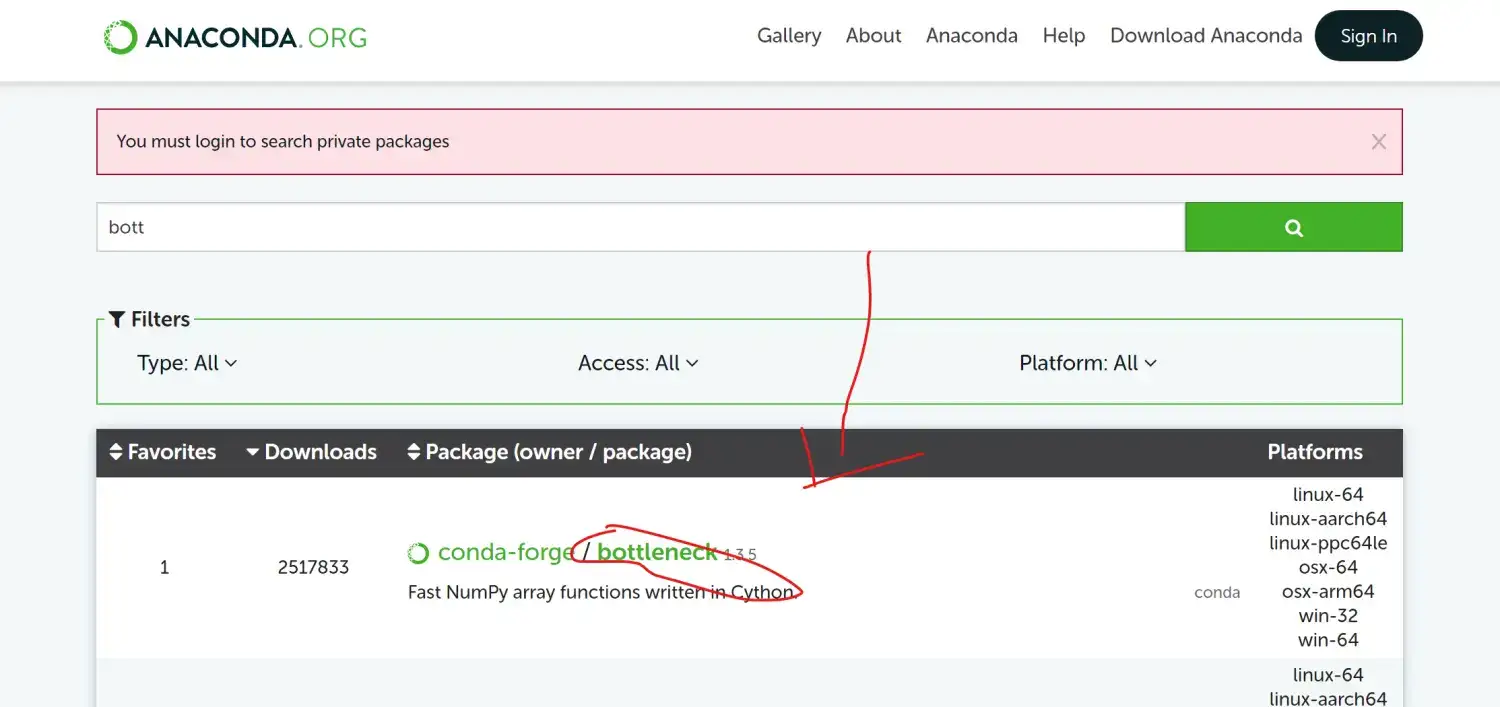
Task: Sort by Favorites column
Action: [163, 452]
